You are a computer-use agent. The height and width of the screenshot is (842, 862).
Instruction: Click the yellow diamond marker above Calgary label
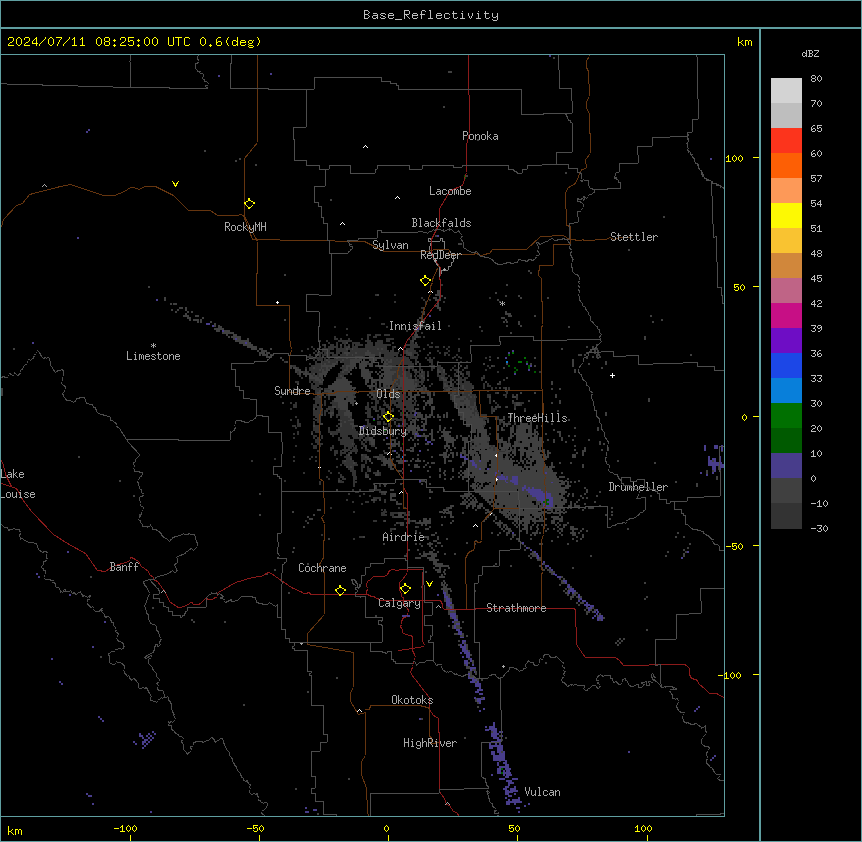click(x=405, y=589)
